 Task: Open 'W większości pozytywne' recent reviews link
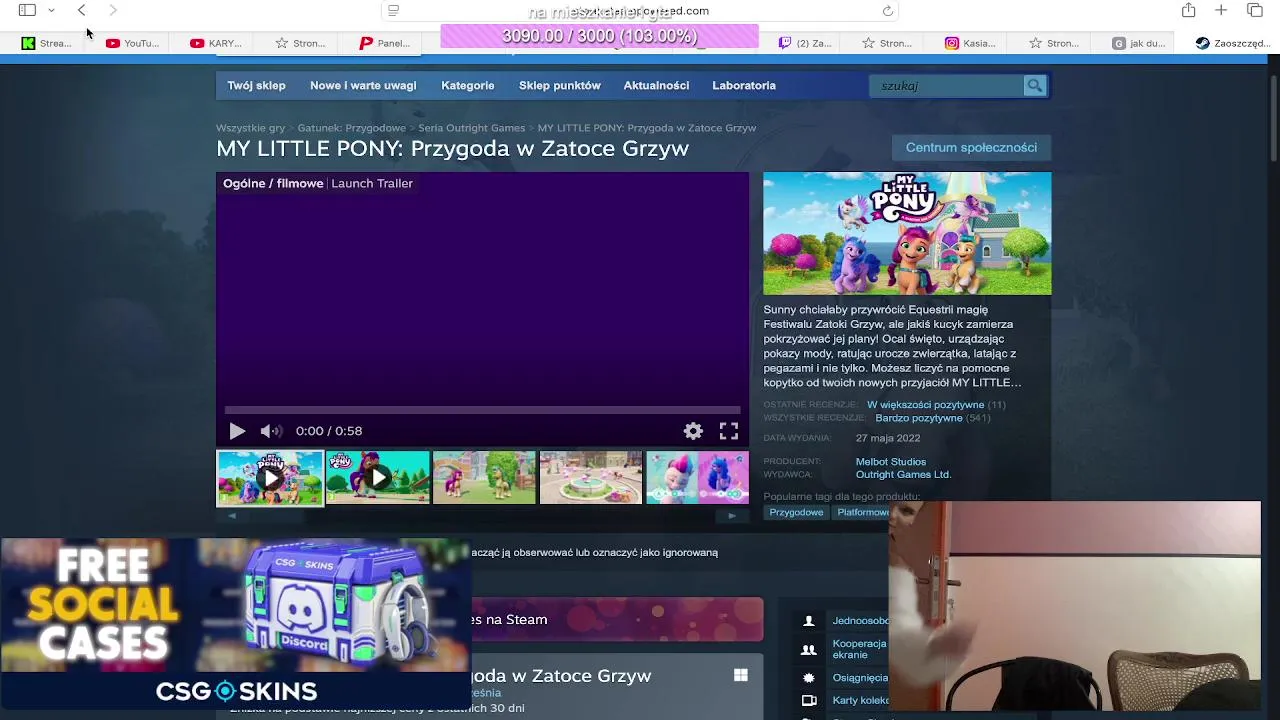[925, 405]
